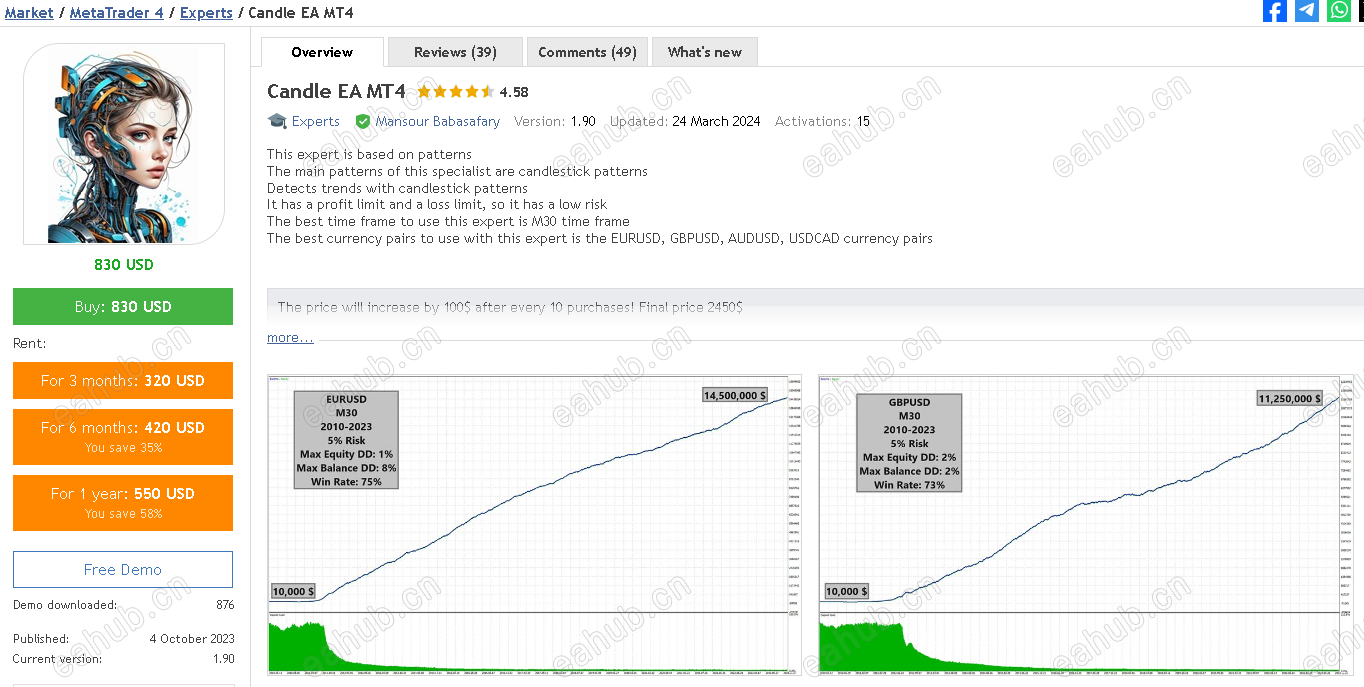Open the Experts breadcrumb link

tap(206, 13)
